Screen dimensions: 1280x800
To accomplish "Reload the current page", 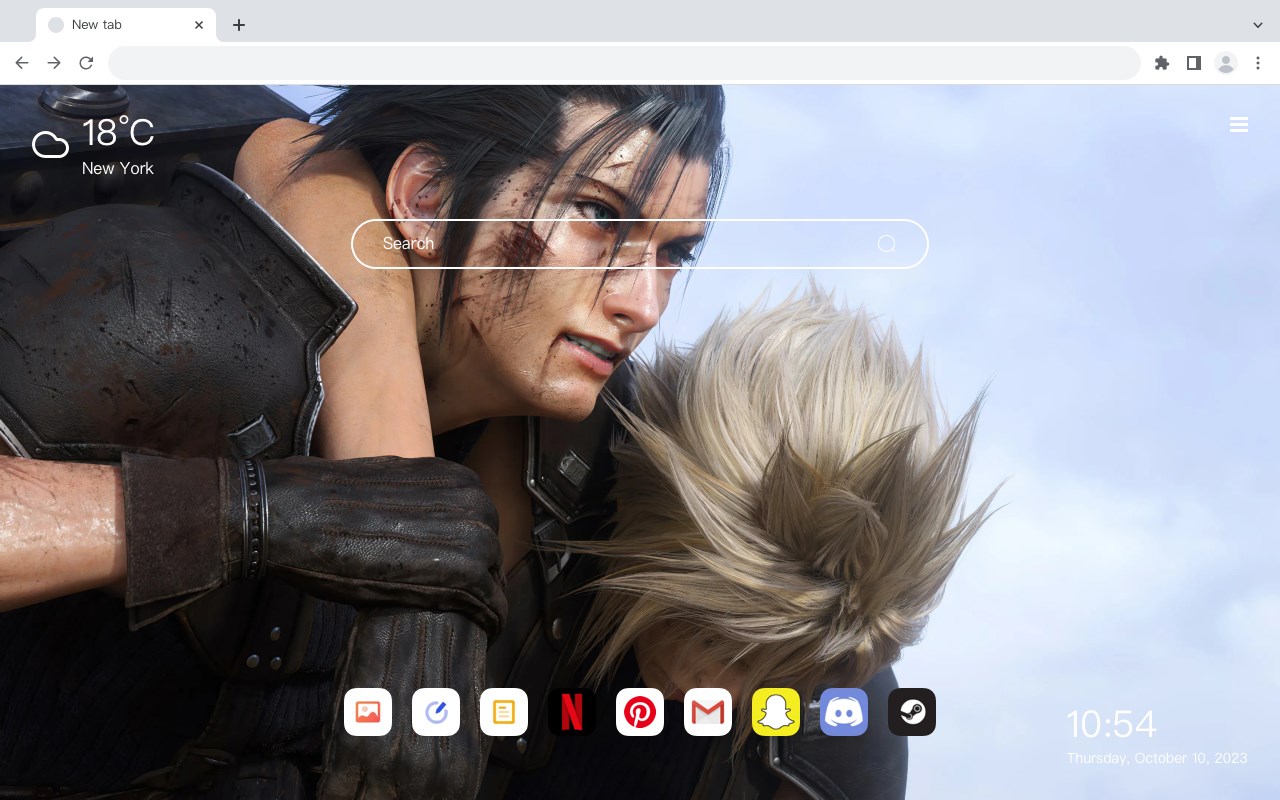I will point(86,63).
